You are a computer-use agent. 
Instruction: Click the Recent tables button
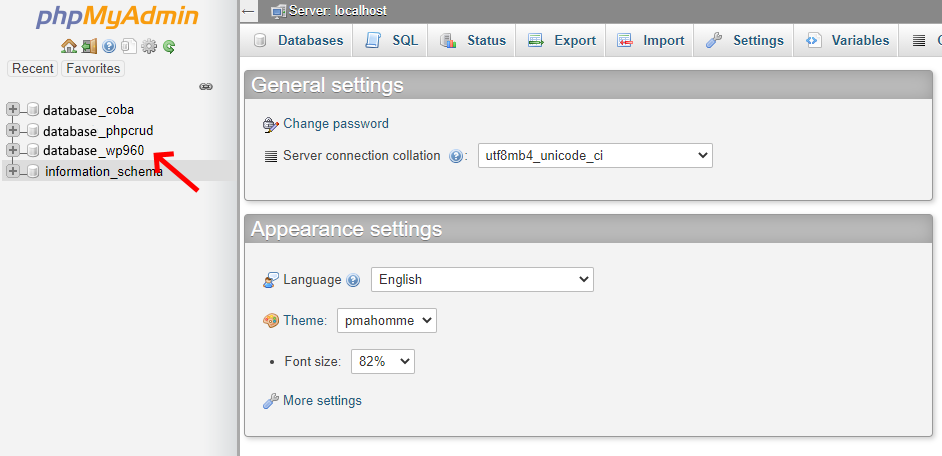point(32,68)
